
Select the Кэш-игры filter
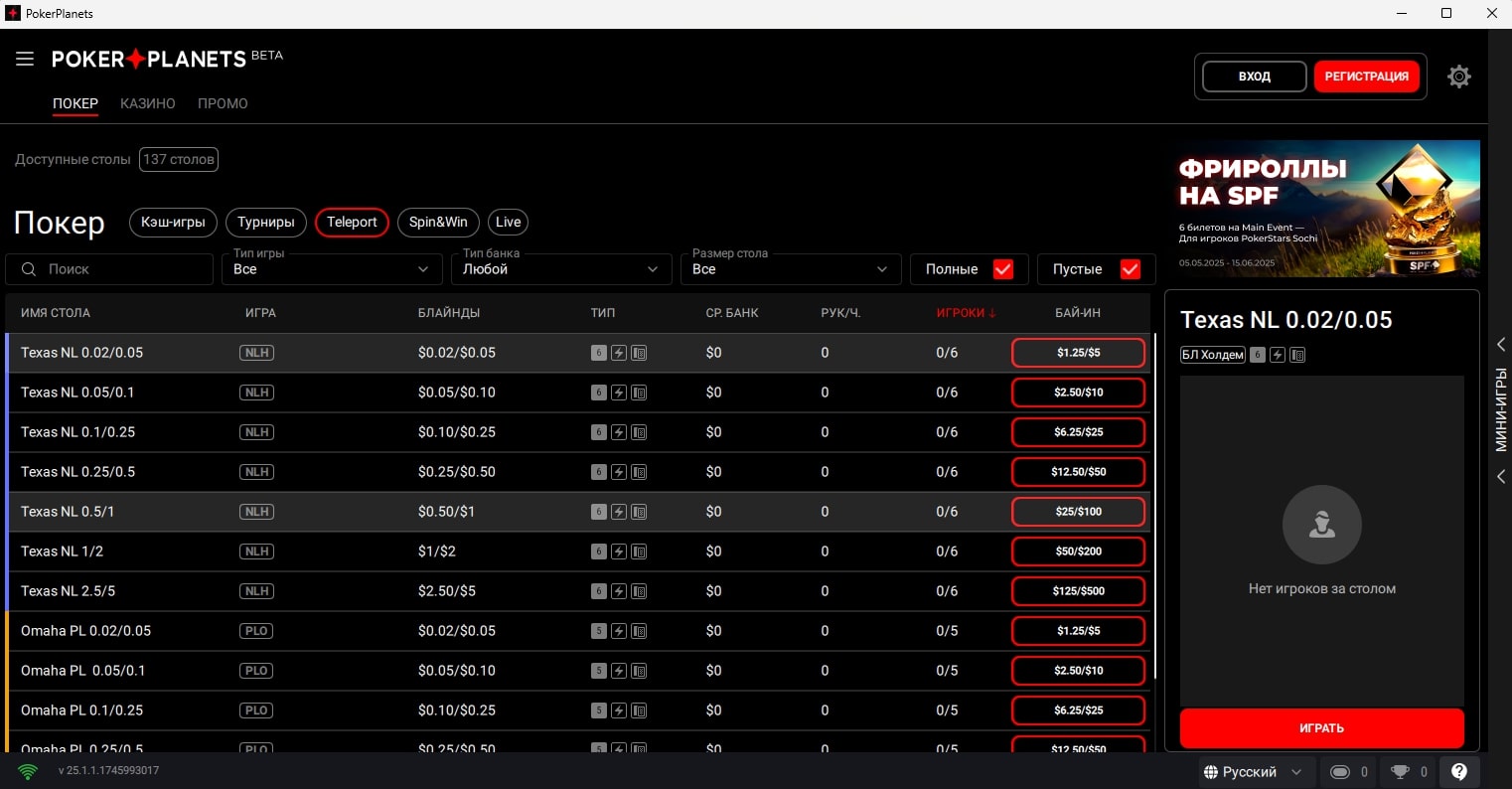click(173, 222)
